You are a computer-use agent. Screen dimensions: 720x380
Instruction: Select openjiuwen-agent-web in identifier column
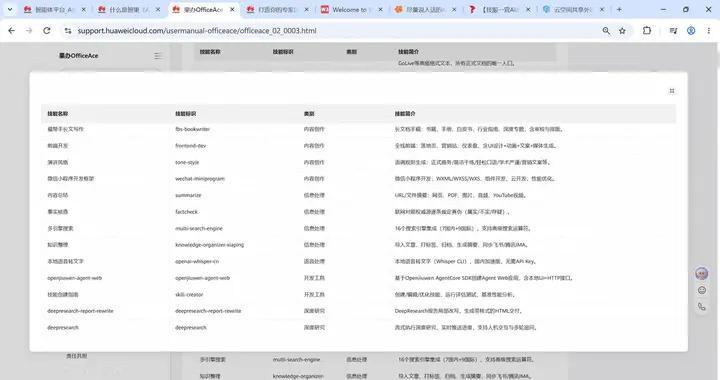[202, 278]
